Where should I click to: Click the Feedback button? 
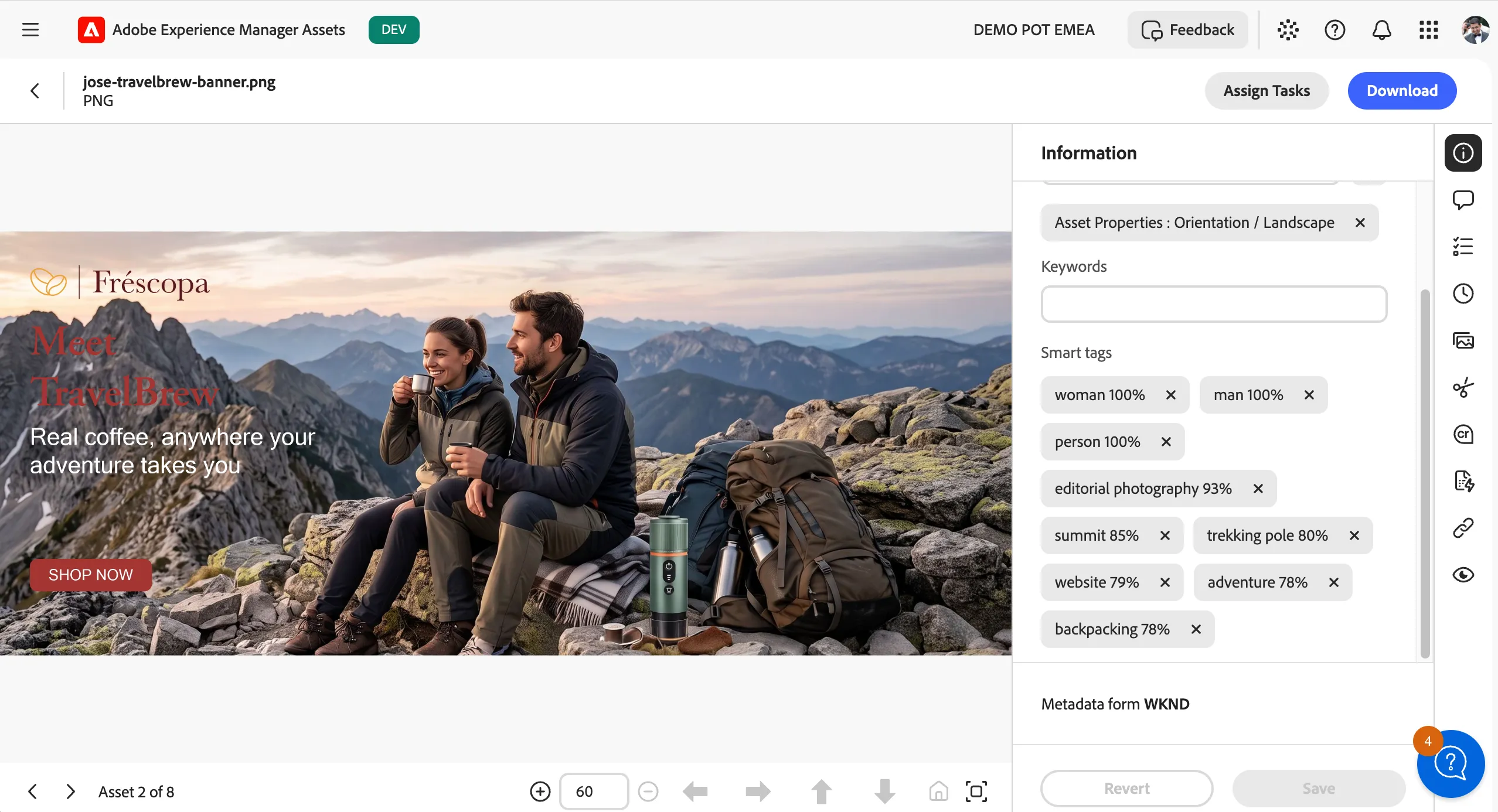[1188, 30]
